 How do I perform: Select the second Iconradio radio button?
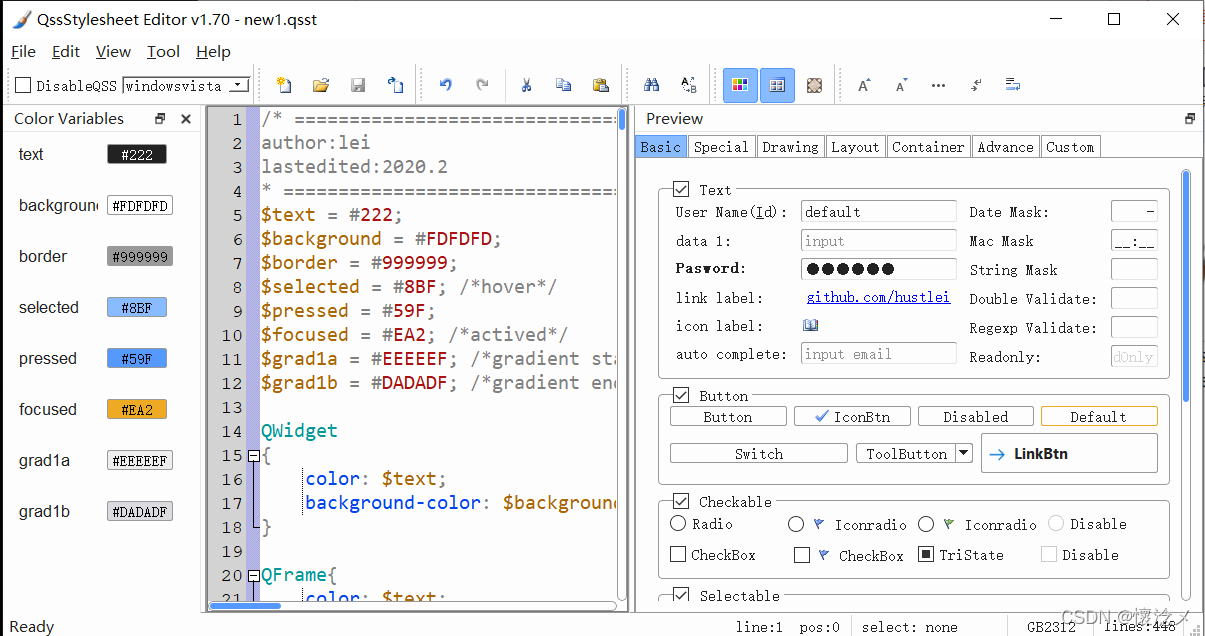pos(926,524)
